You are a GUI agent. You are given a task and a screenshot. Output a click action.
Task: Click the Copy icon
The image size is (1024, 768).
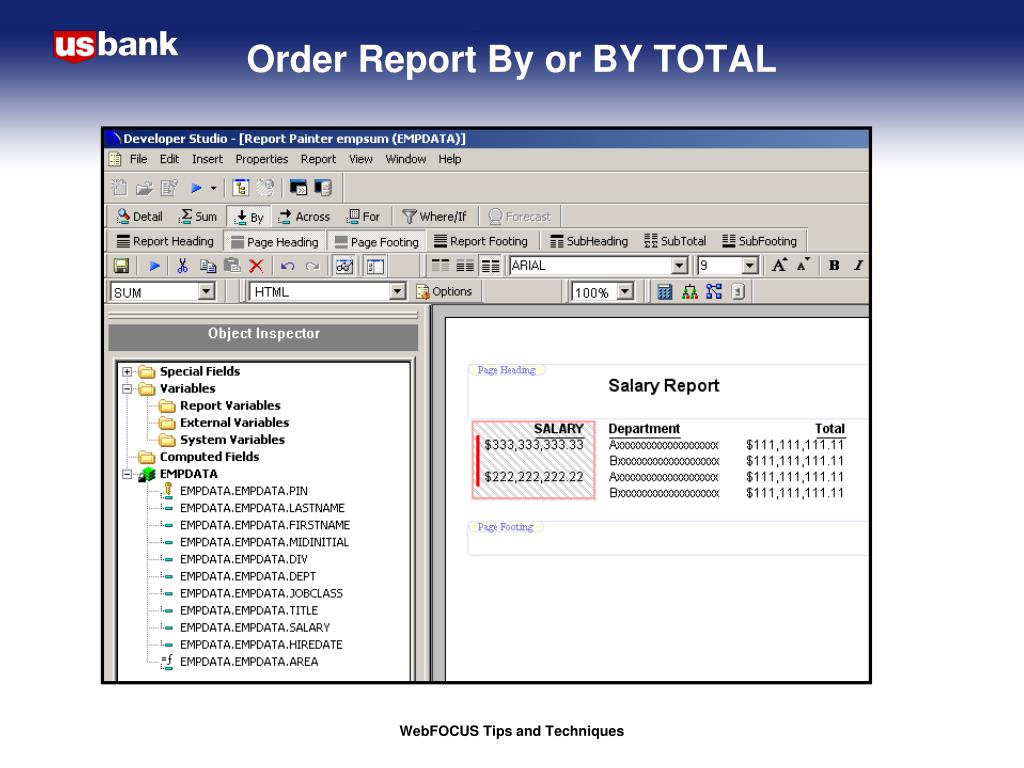tap(208, 266)
